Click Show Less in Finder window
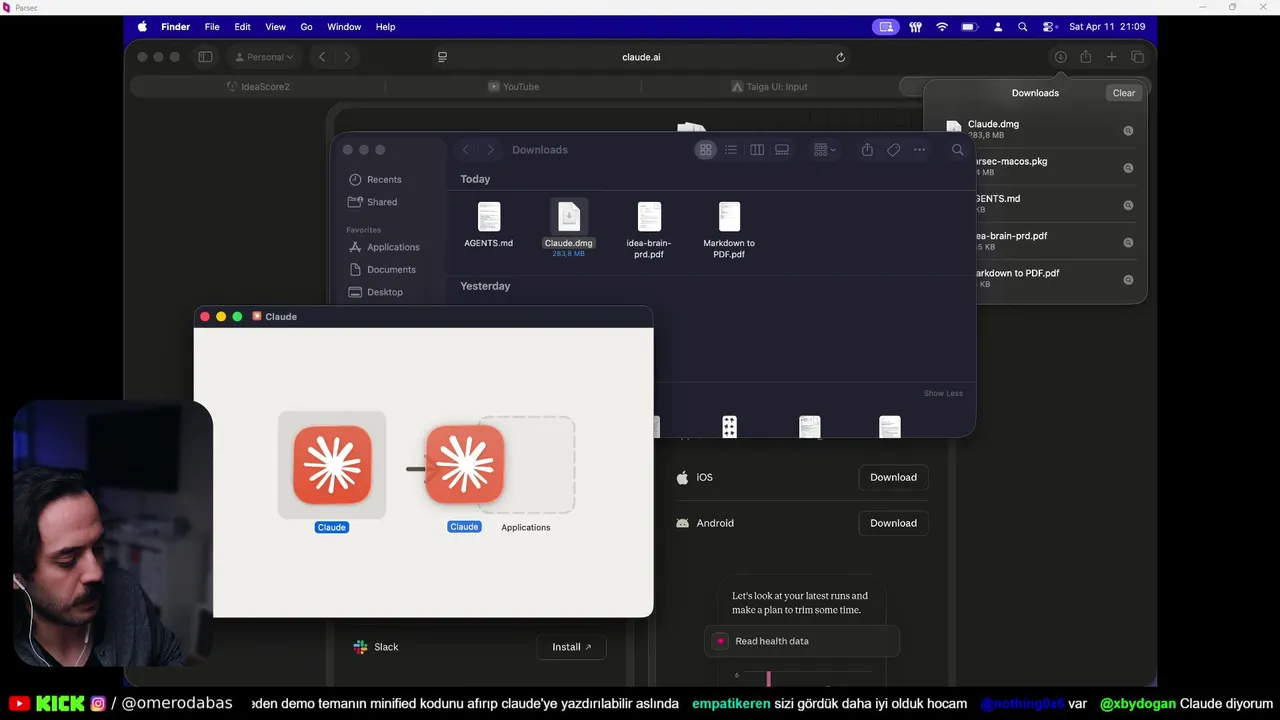The image size is (1280, 720). (943, 393)
